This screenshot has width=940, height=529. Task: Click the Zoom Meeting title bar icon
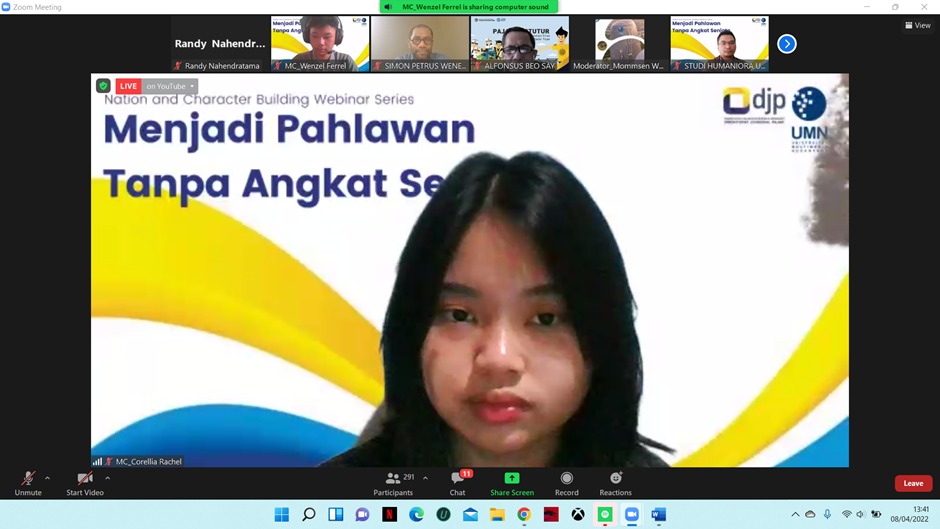point(7,7)
